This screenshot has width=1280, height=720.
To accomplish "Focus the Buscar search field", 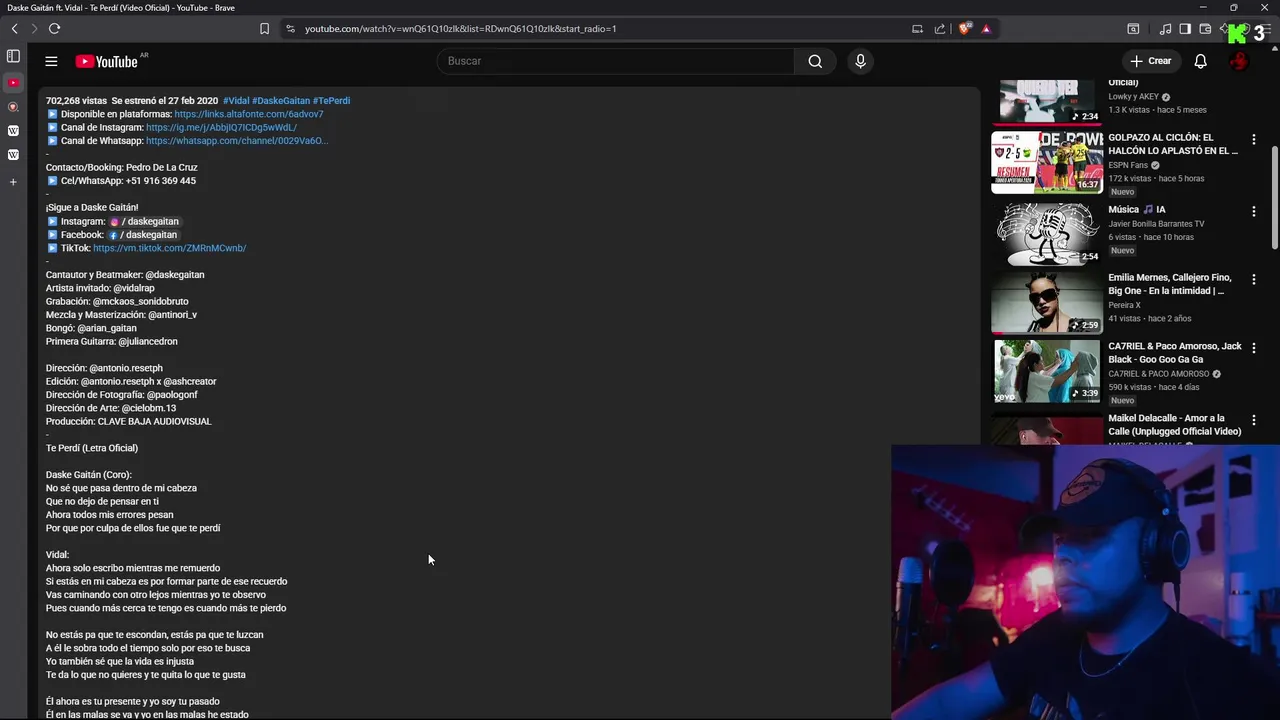I will pos(615,61).
